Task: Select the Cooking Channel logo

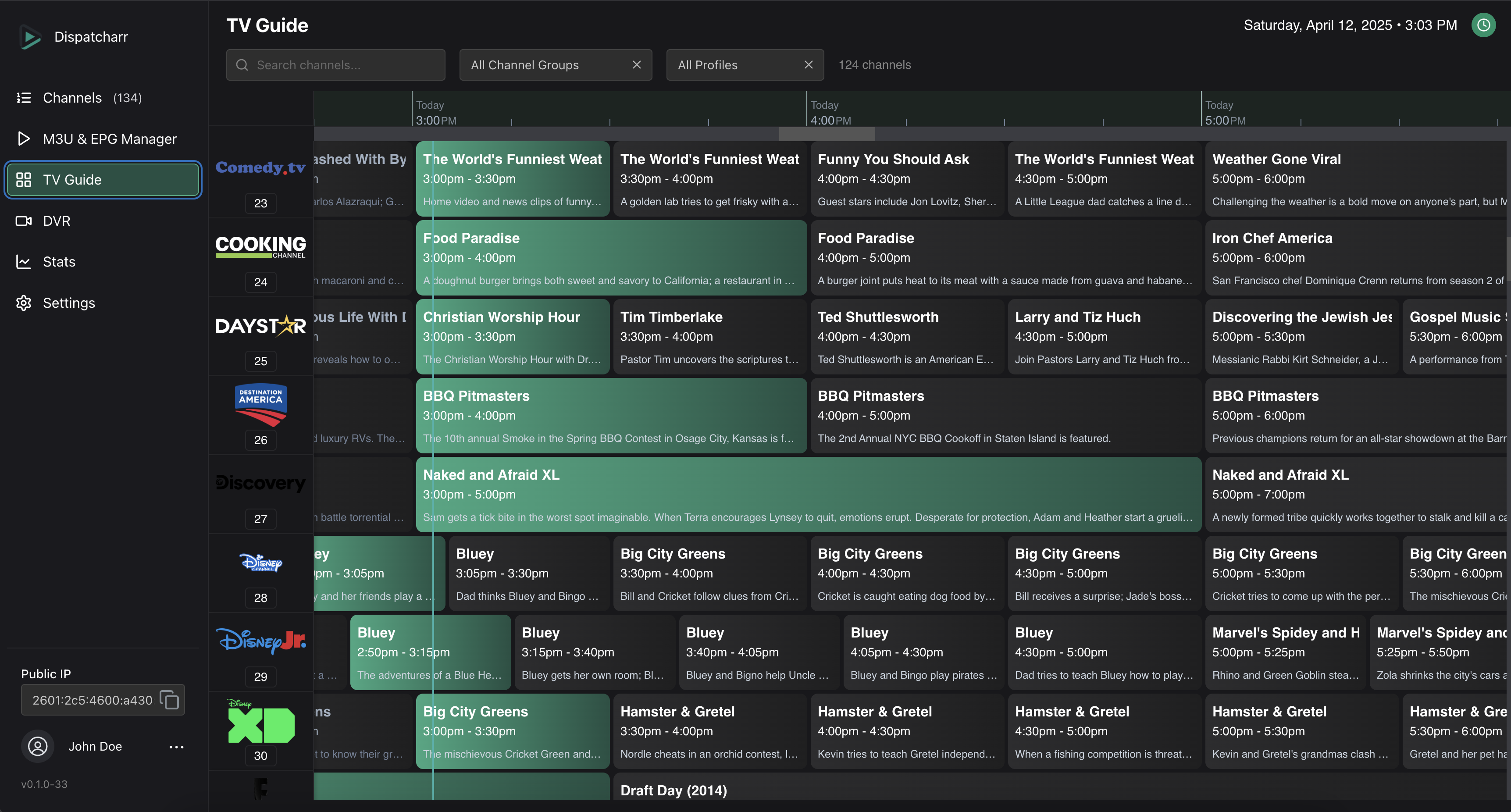Action: pos(260,246)
